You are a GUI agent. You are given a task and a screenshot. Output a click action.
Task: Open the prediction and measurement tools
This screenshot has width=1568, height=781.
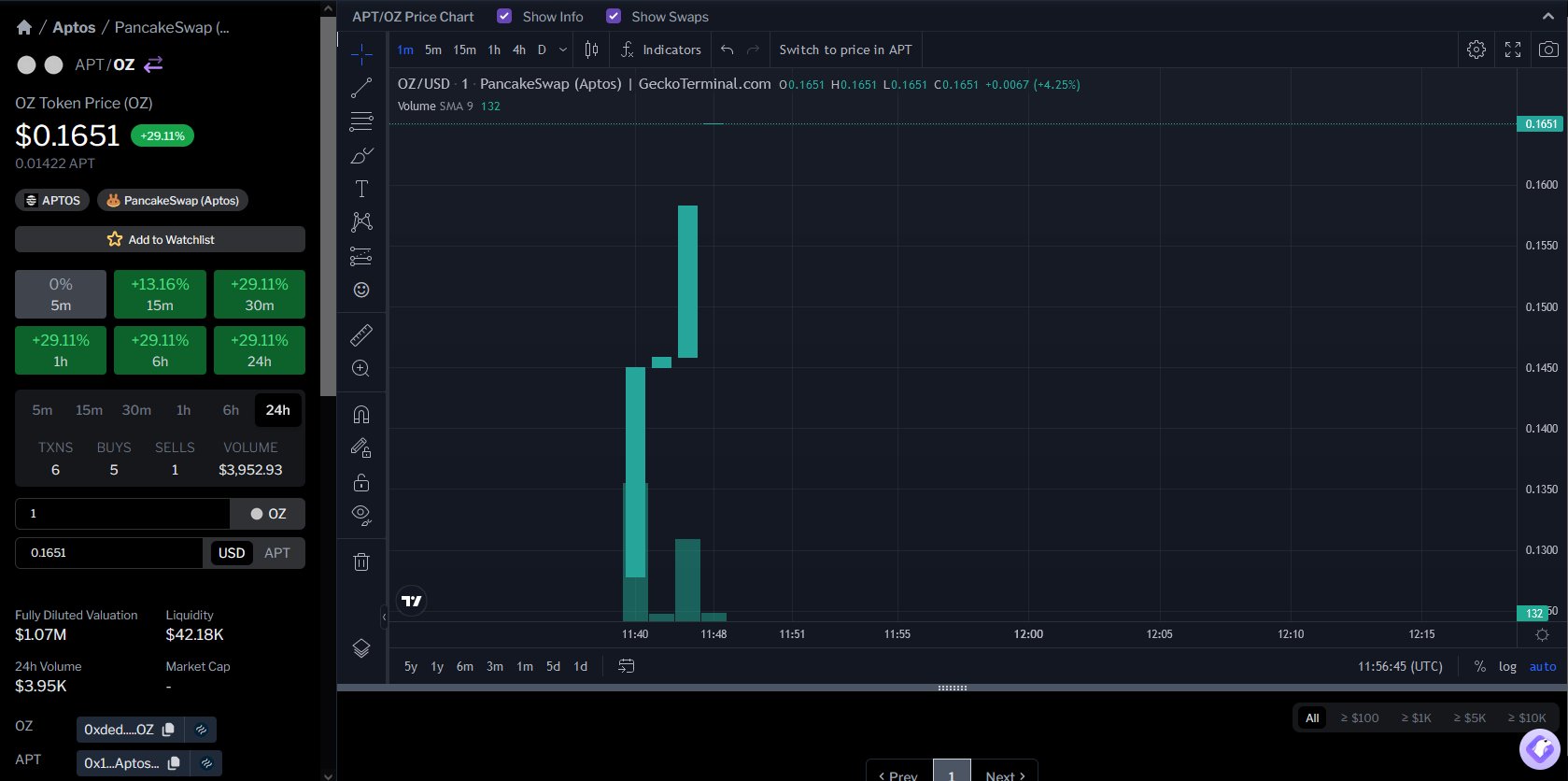[x=361, y=256]
